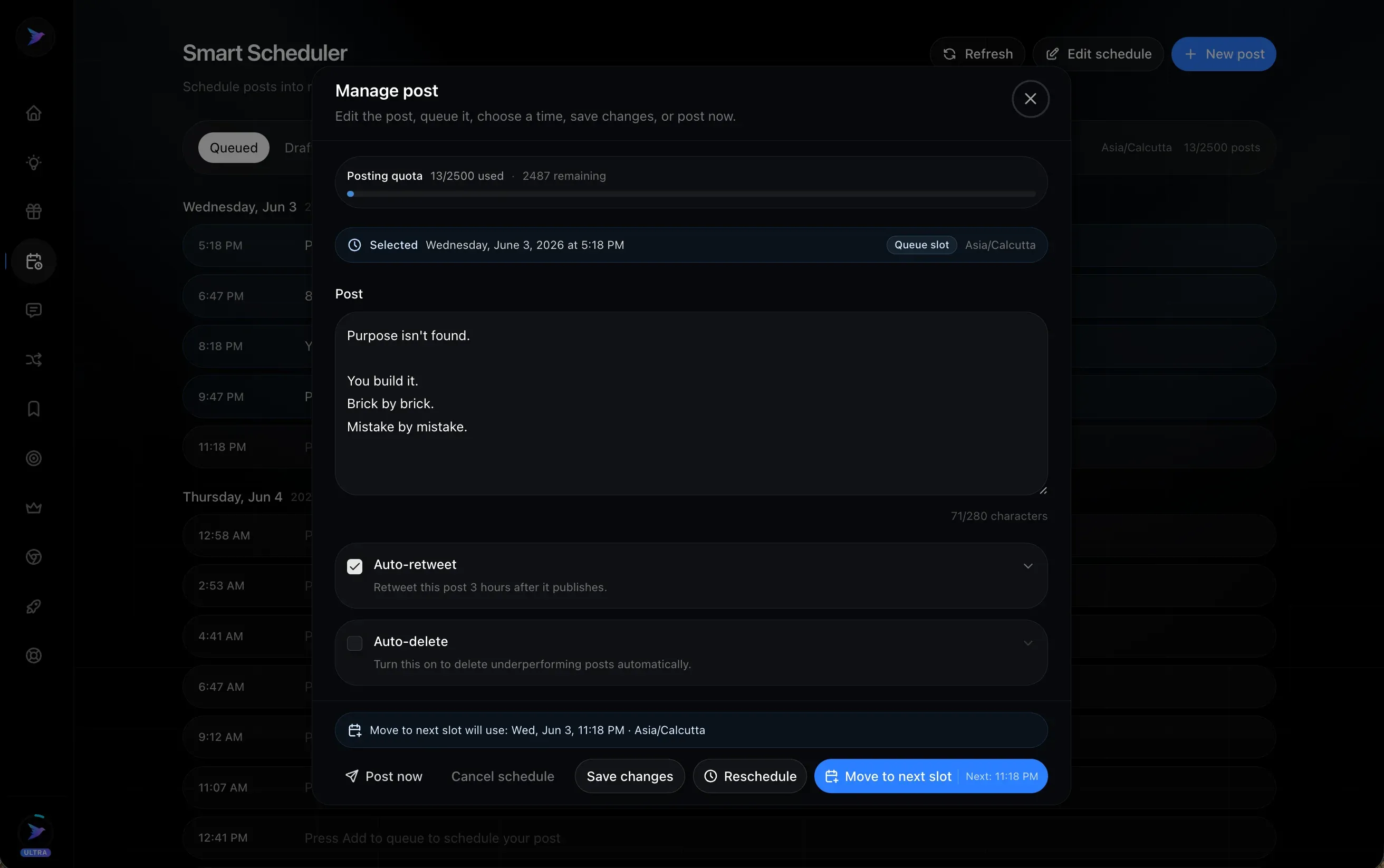1384x868 pixels.
Task: Expand the Auto-delete options chevron
Action: click(x=1028, y=643)
